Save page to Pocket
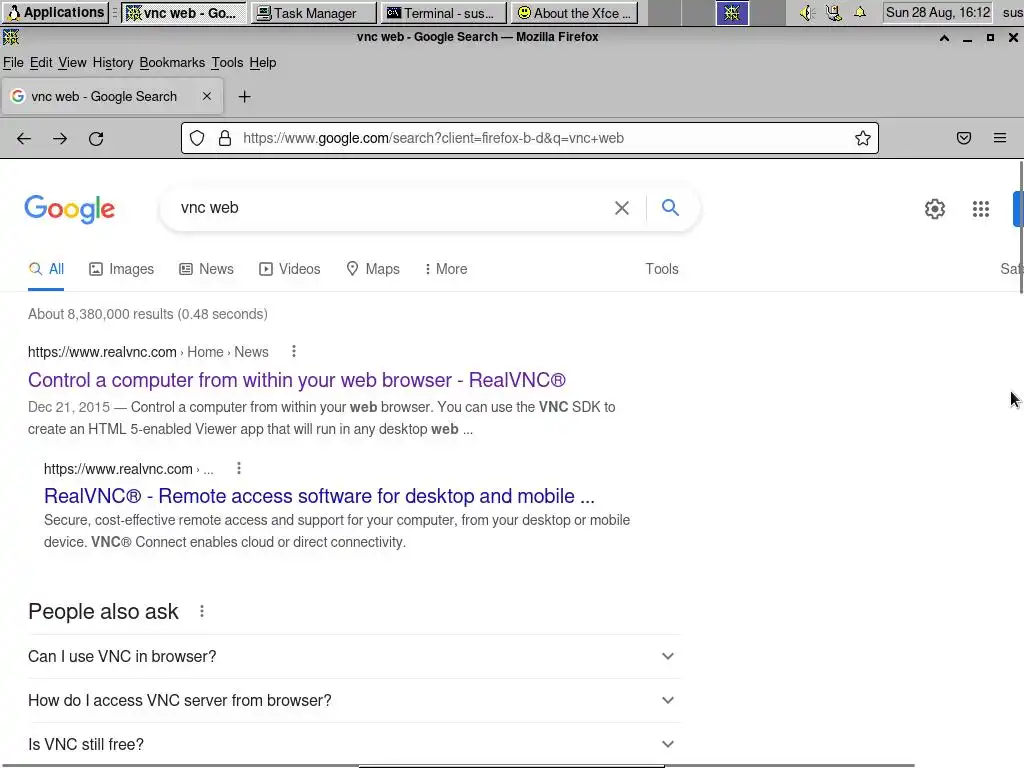This screenshot has width=1024, height=768. (964, 138)
